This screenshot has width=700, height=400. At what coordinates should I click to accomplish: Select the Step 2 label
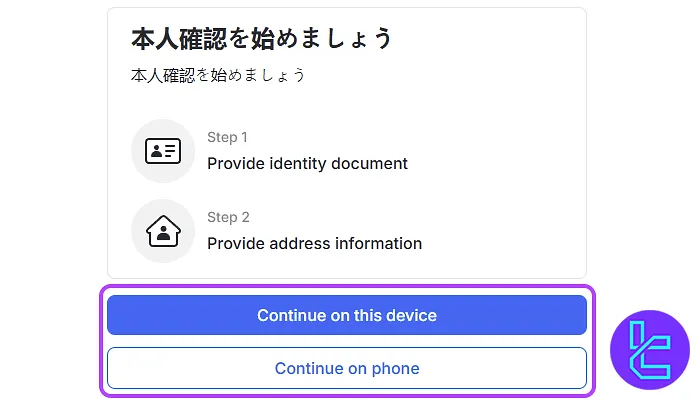tap(228, 217)
